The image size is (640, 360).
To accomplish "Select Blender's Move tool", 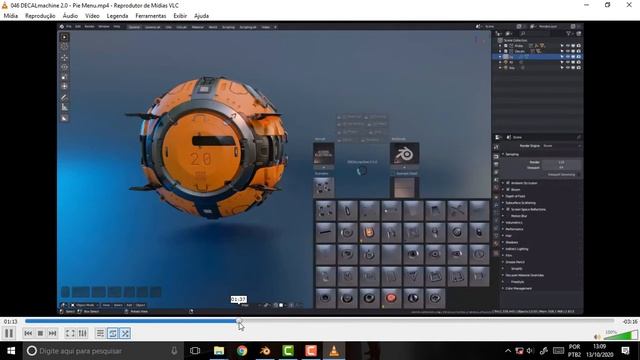I will tap(64, 58).
